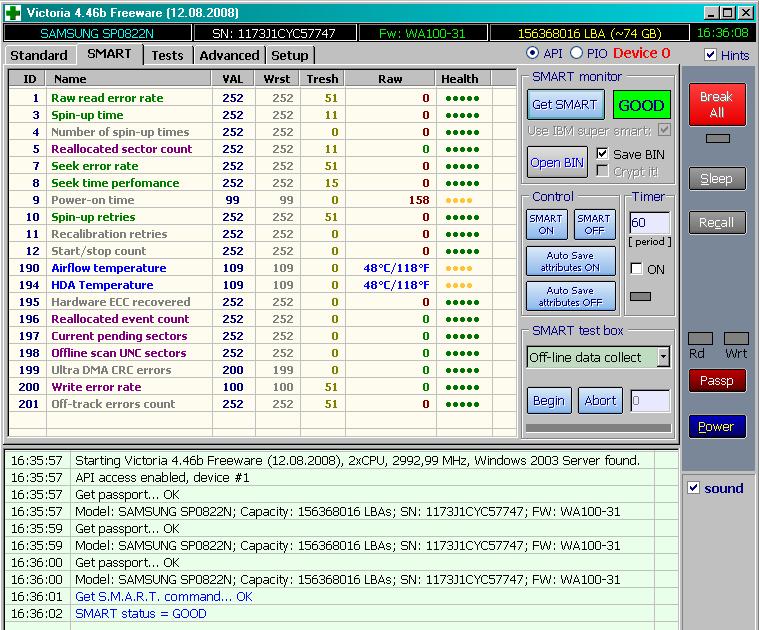759x630 pixels.
Task: Select the API access radio button
Action: [x=532, y=53]
